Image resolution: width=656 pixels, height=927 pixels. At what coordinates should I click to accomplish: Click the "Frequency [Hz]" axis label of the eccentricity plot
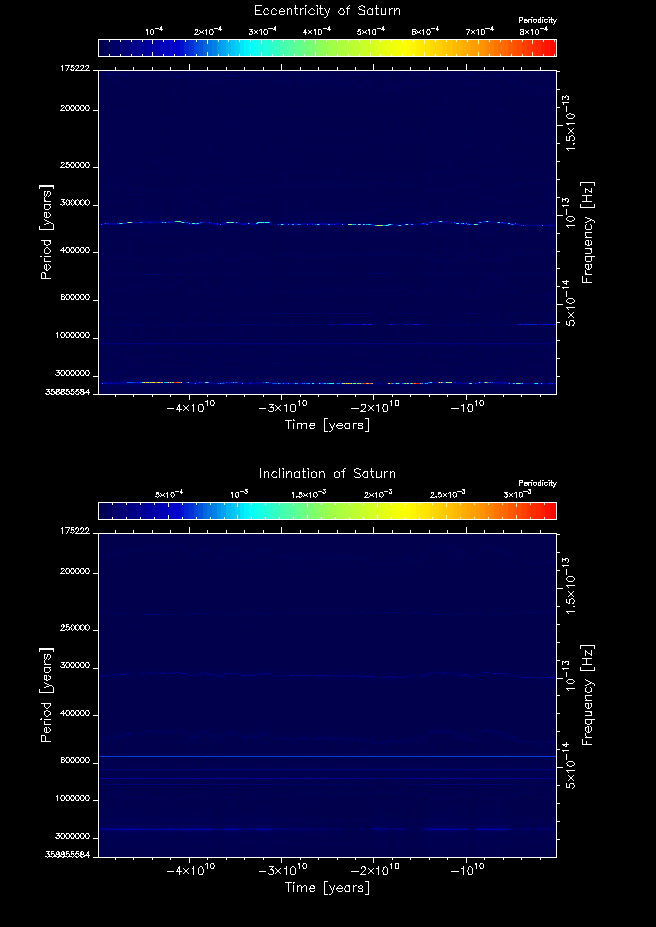(x=588, y=231)
